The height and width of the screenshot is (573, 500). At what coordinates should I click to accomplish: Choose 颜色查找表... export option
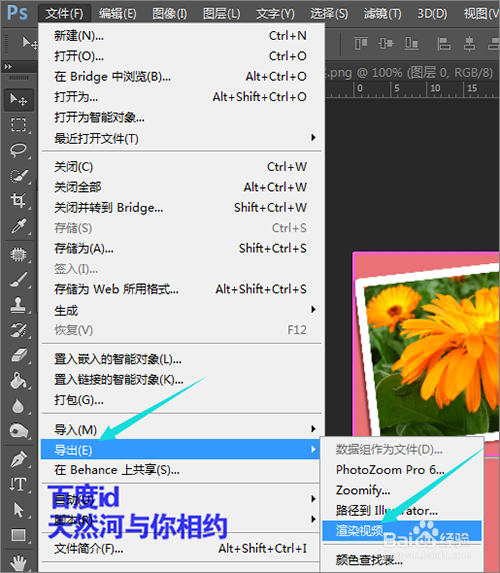[x=402, y=560]
